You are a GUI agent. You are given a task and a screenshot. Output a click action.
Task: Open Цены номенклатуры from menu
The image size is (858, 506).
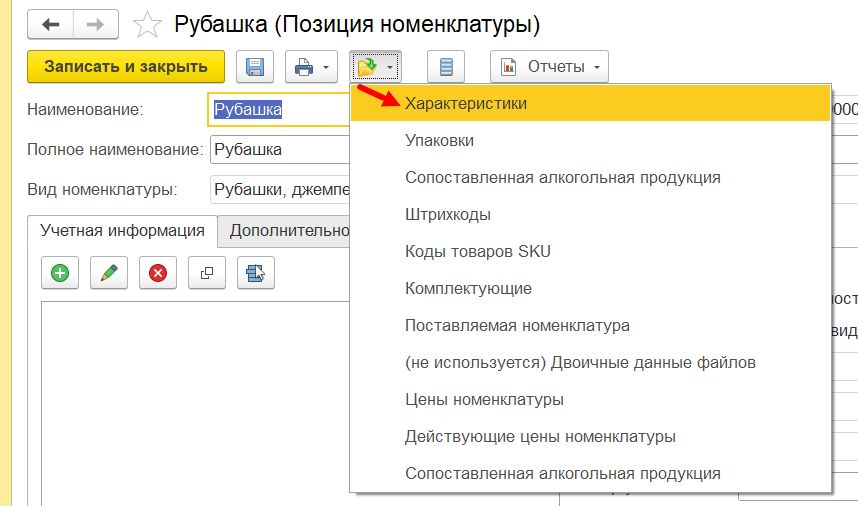pyautogui.click(x=591, y=399)
